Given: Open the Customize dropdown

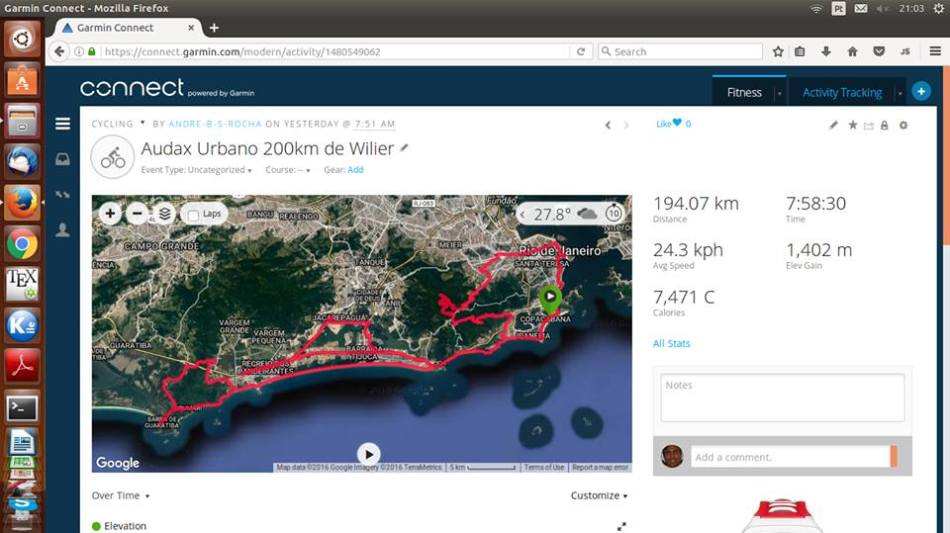Looking at the screenshot, I should (x=599, y=495).
